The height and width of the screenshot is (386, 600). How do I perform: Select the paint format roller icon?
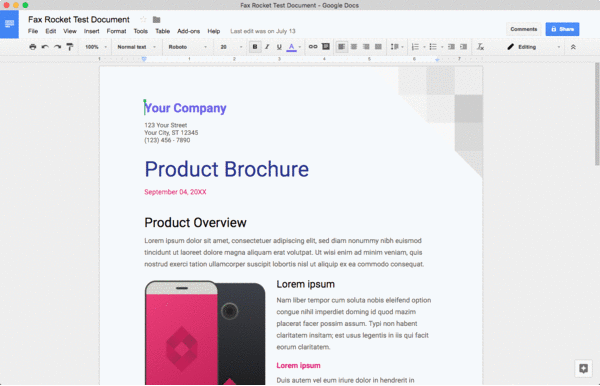tap(70, 47)
